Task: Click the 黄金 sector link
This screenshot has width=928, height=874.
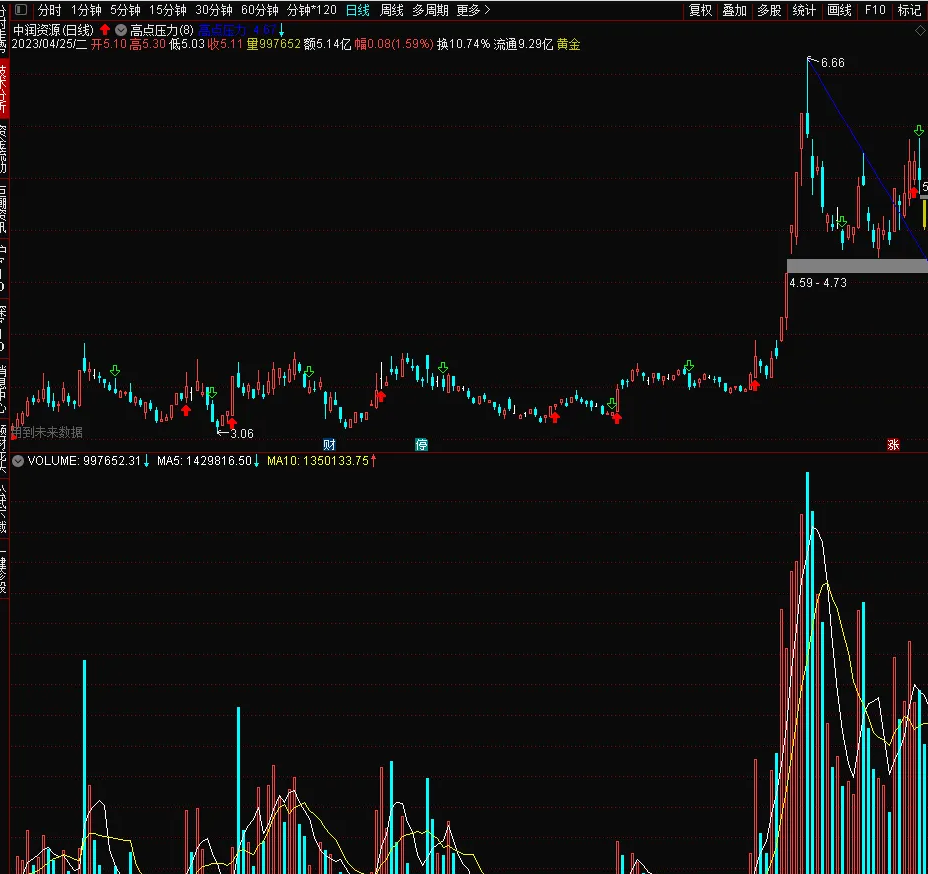Action: pyautogui.click(x=568, y=44)
